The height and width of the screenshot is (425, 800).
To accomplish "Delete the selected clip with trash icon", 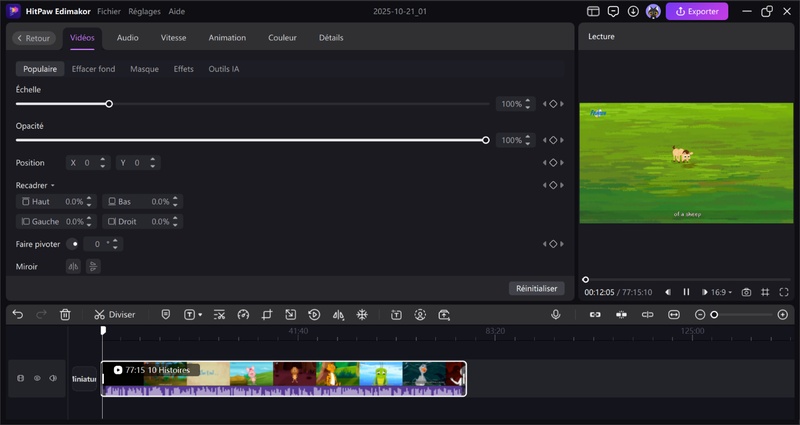I will click(x=65, y=314).
